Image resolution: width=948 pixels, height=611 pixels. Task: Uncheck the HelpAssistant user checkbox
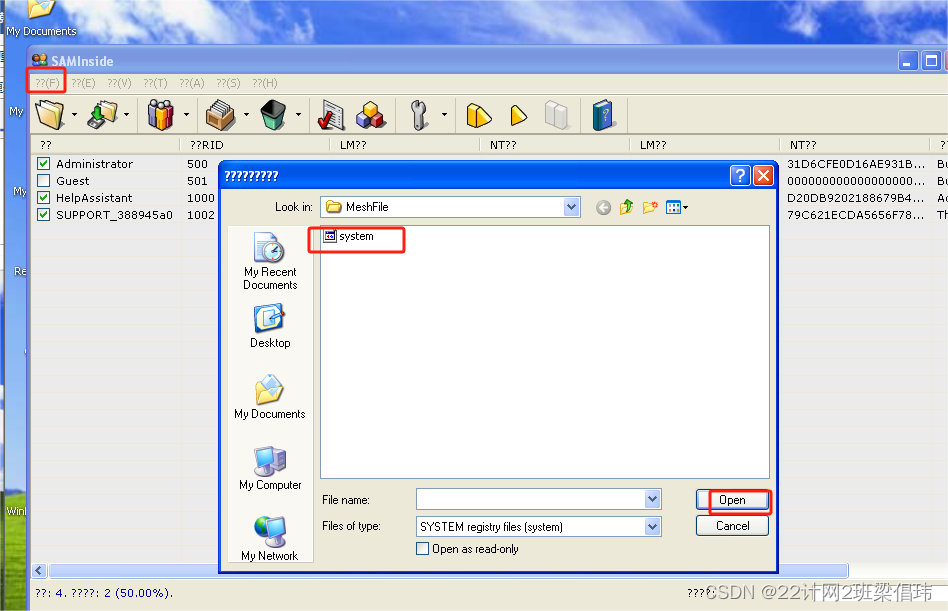44,197
